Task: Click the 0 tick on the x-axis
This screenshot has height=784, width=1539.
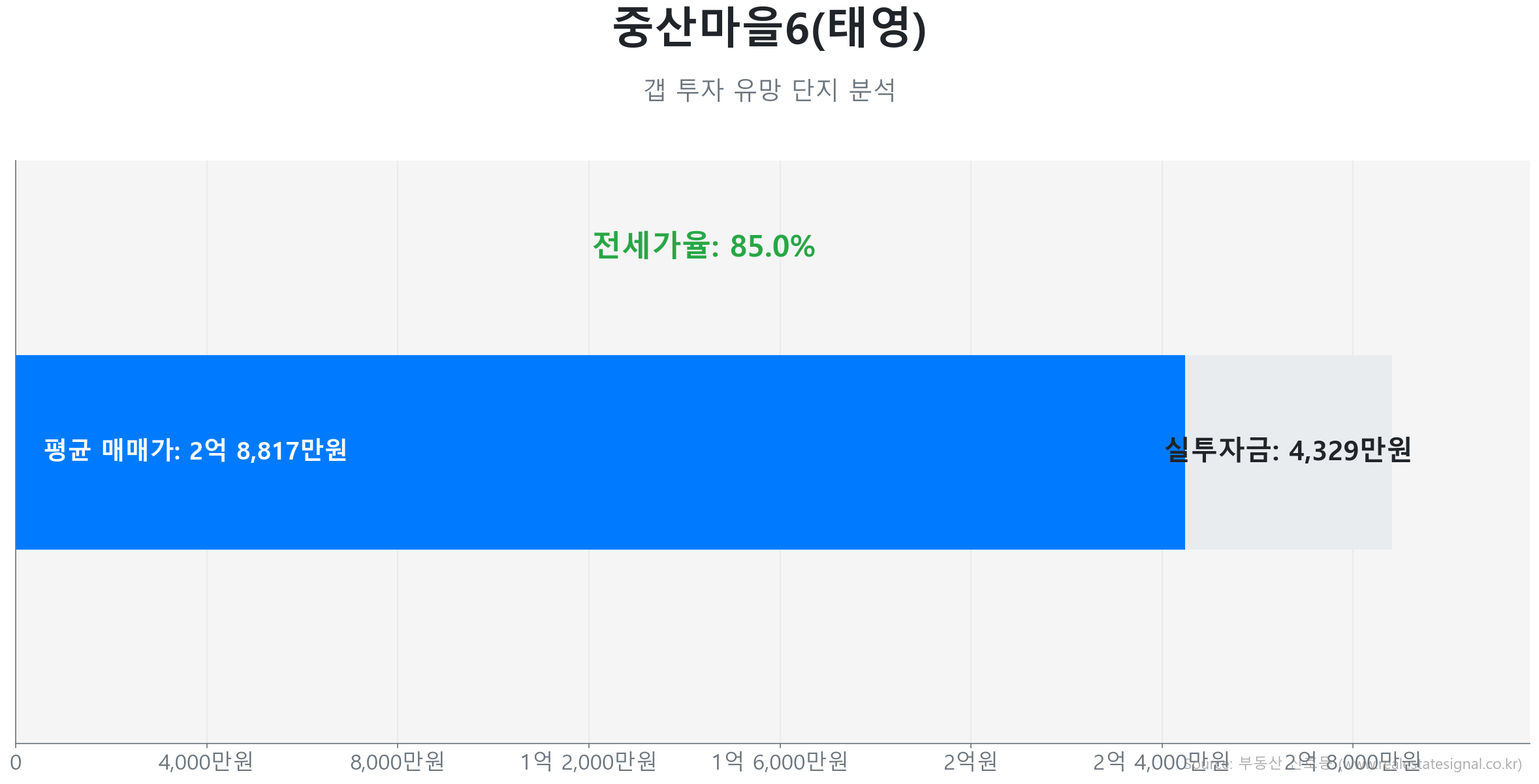Action: coord(16,762)
